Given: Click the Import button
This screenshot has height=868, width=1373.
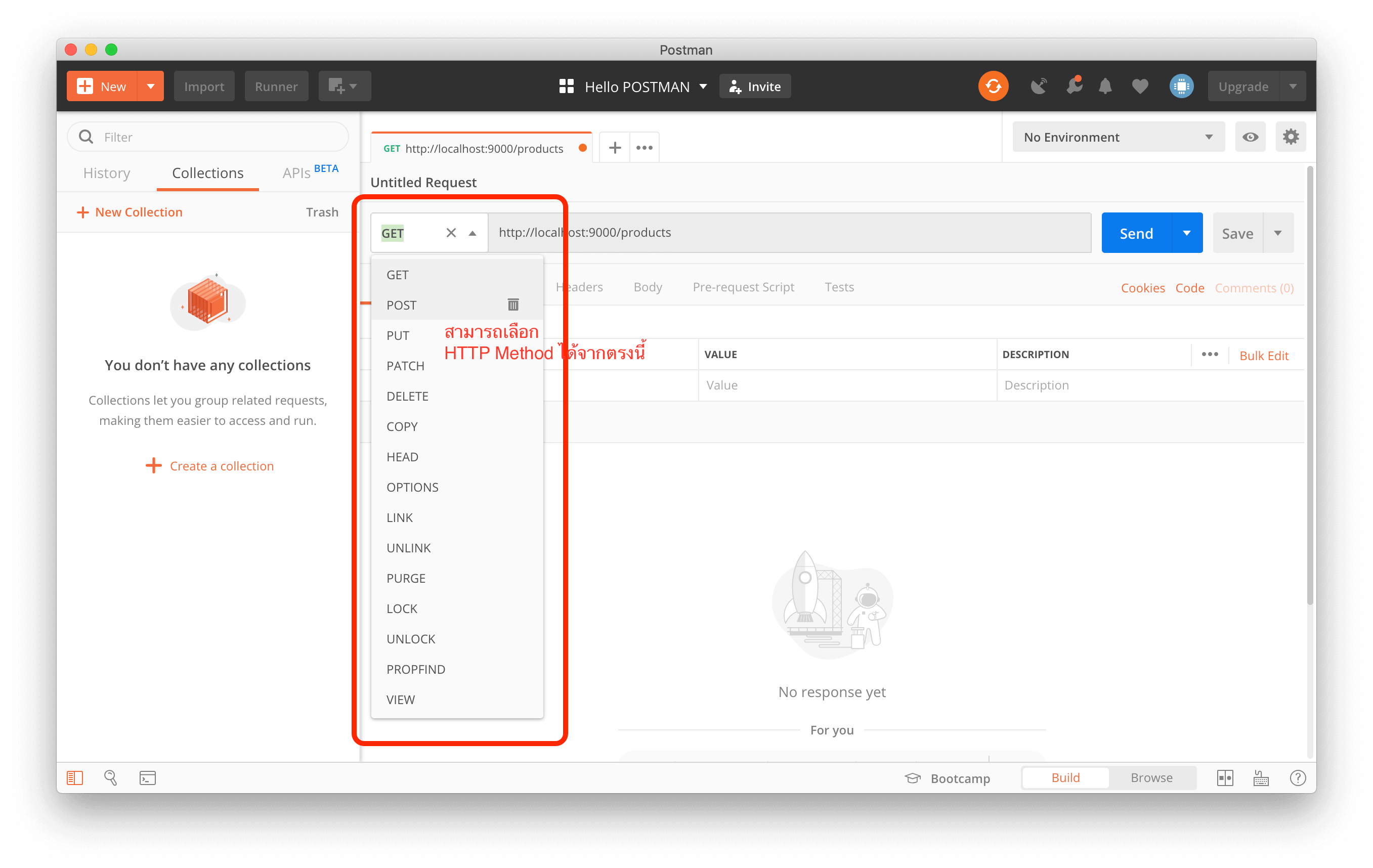Looking at the screenshot, I should pos(204,86).
